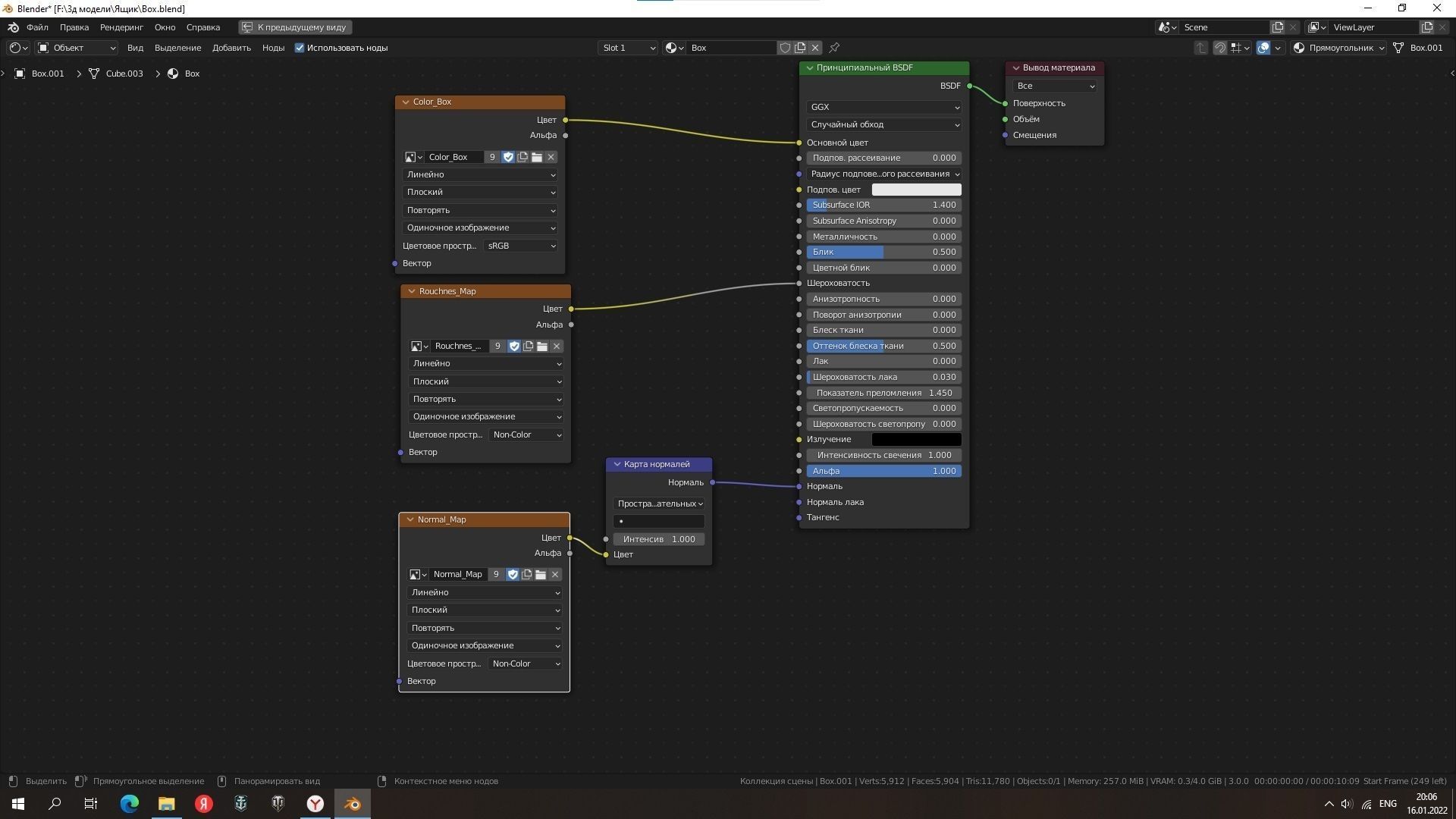Click new material copy icon next to Box

pos(800,48)
